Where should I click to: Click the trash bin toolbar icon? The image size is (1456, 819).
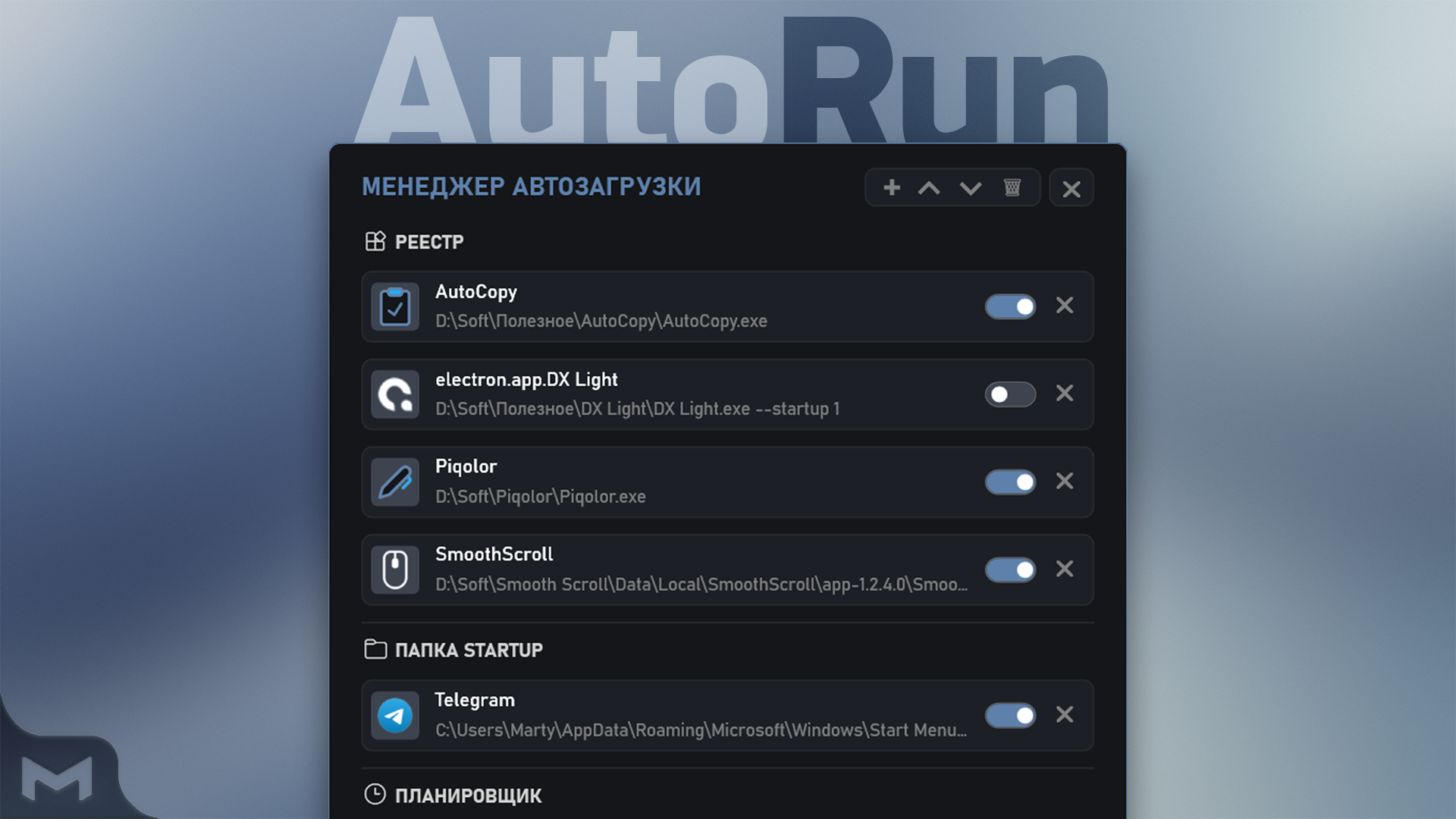[1012, 187]
